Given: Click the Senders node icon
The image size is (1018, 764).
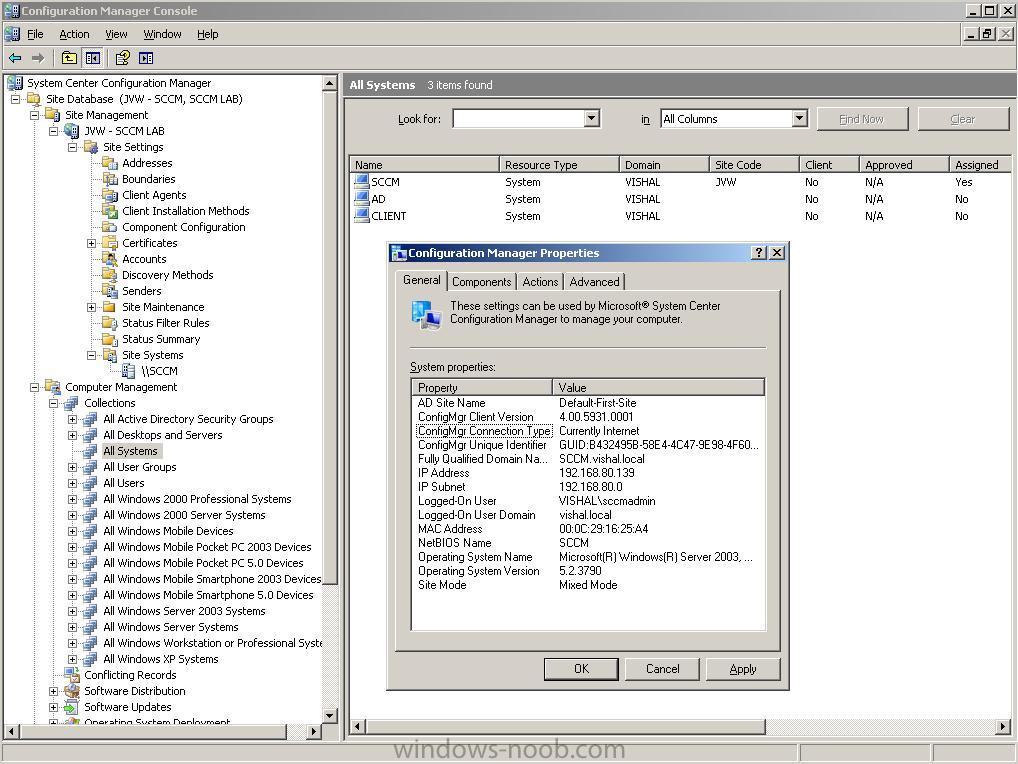Looking at the screenshot, I should [110, 291].
